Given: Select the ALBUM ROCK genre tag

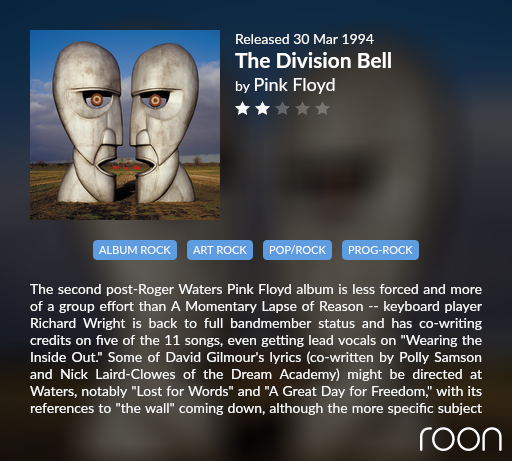Looking at the screenshot, I should [135, 250].
